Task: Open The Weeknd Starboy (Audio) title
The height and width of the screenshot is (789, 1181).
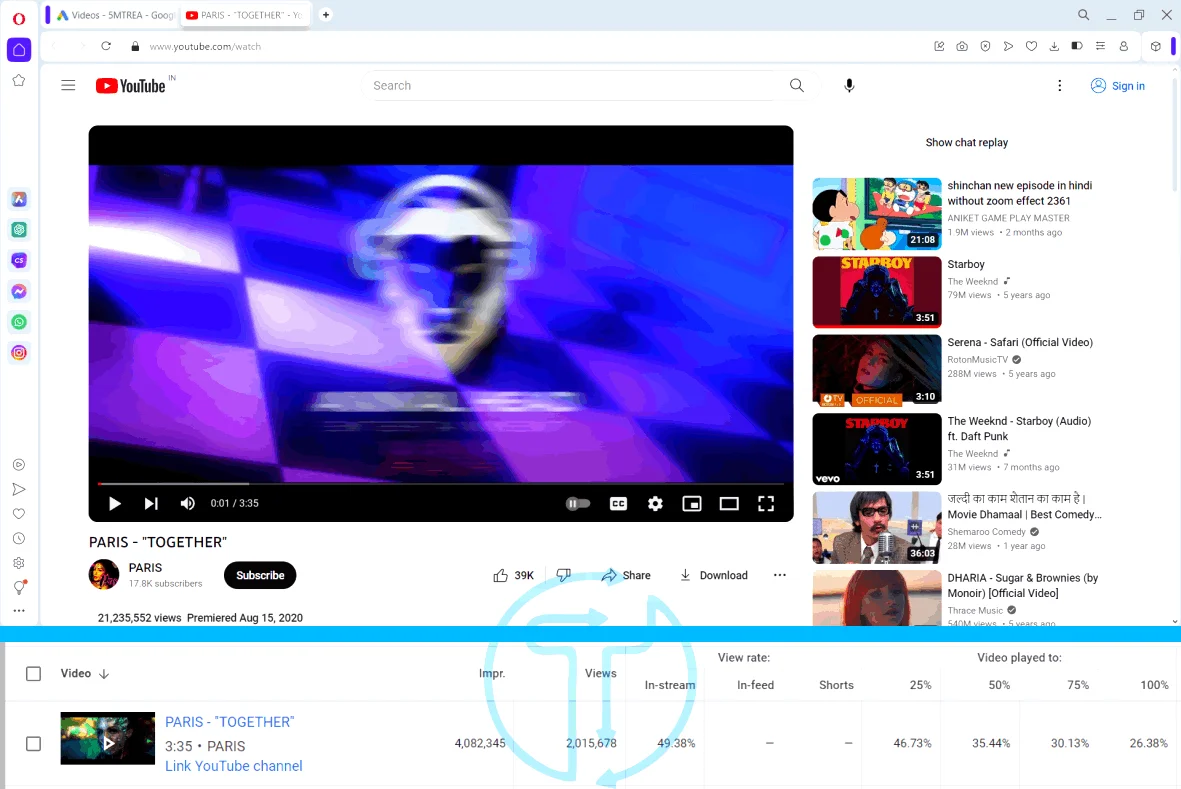Action: tap(1019, 428)
